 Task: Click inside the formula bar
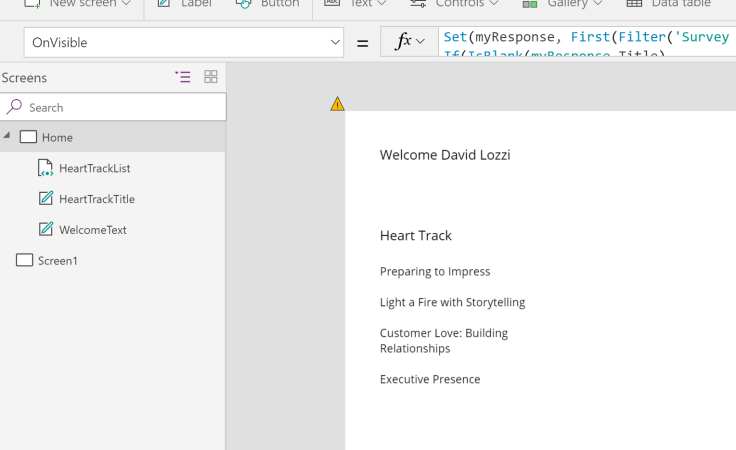(587, 42)
